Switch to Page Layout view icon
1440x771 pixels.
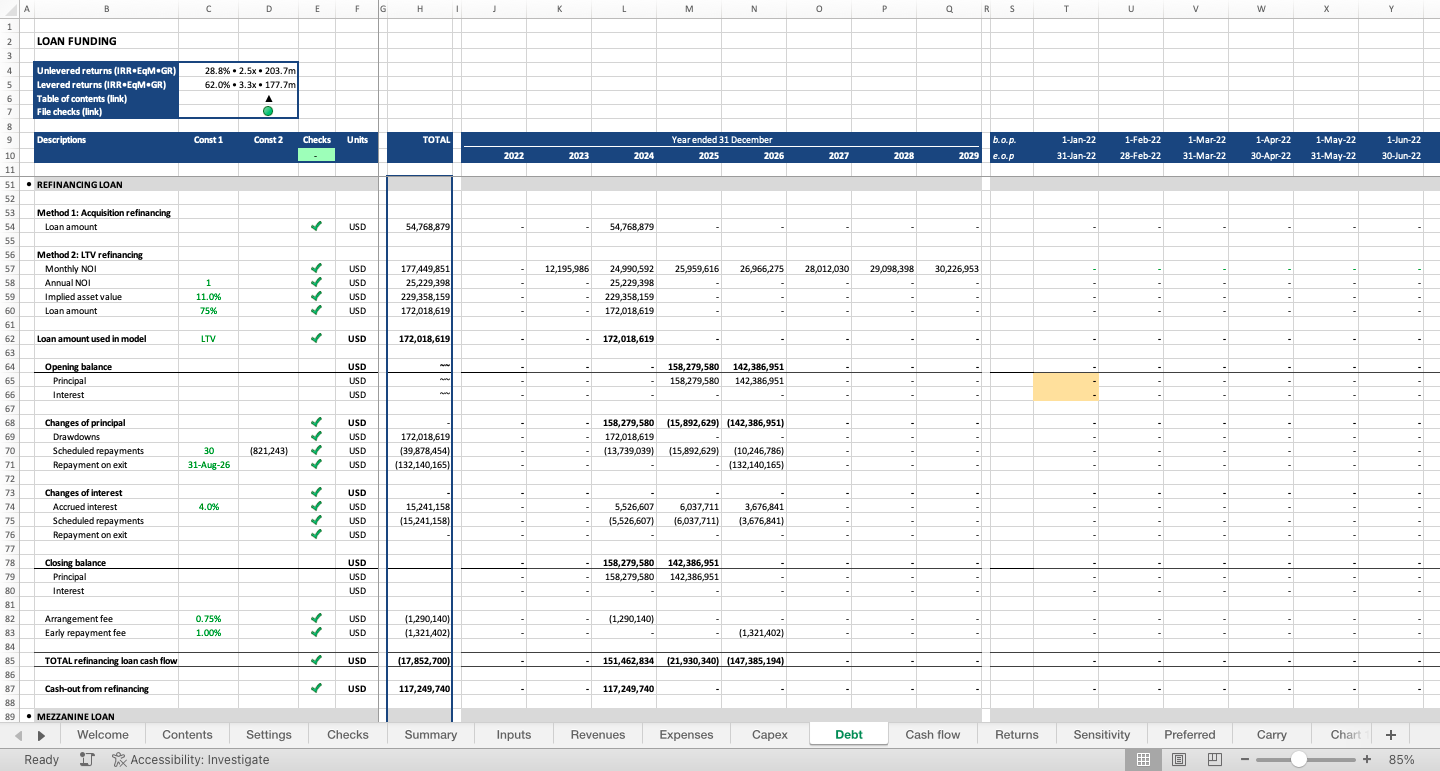coord(1179,760)
